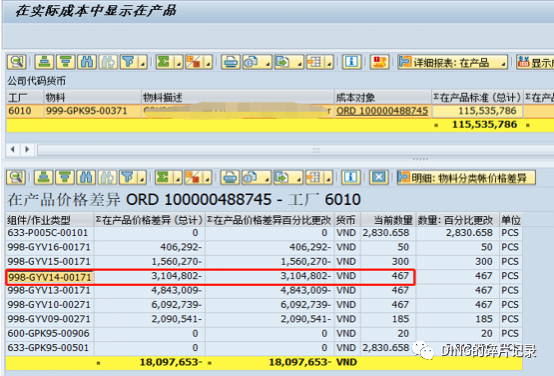Click the Views icon in upper toolbar
This screenshot has height=376, width=554.
pyautogui.click(x=252, y=62)
